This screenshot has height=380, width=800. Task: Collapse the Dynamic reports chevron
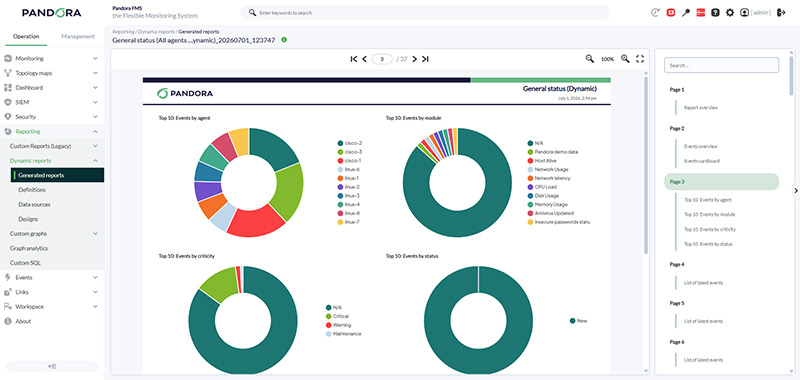[95, 161]
